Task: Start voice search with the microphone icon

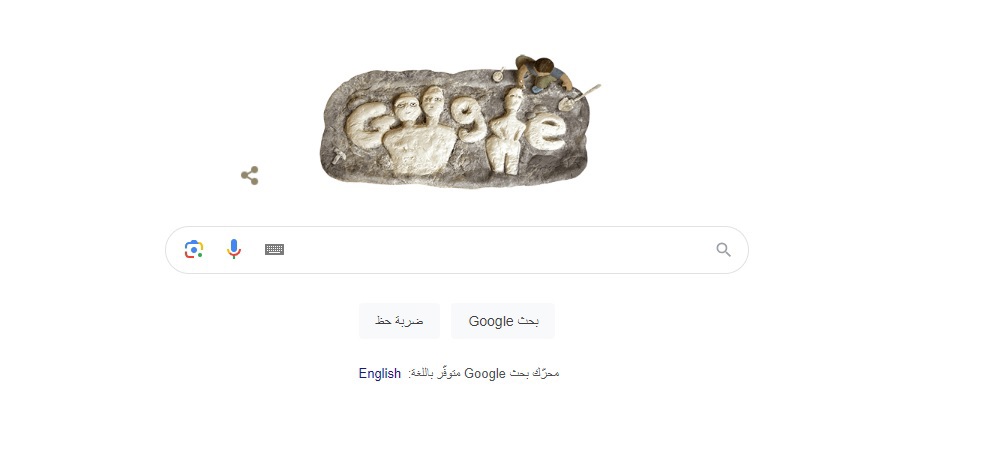Action: 234,249
